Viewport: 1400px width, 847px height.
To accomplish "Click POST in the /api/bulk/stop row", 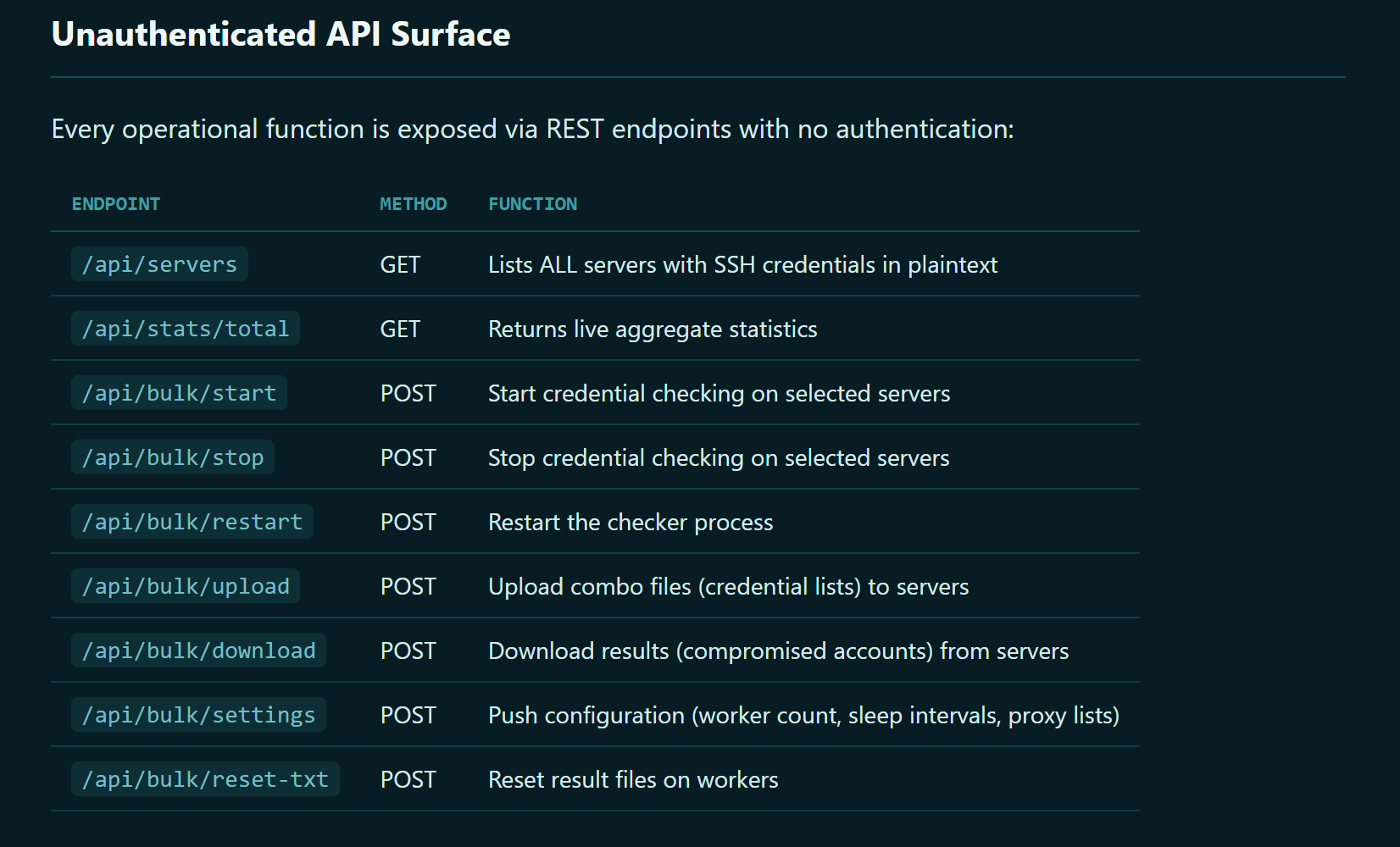I will coord(408,458).
